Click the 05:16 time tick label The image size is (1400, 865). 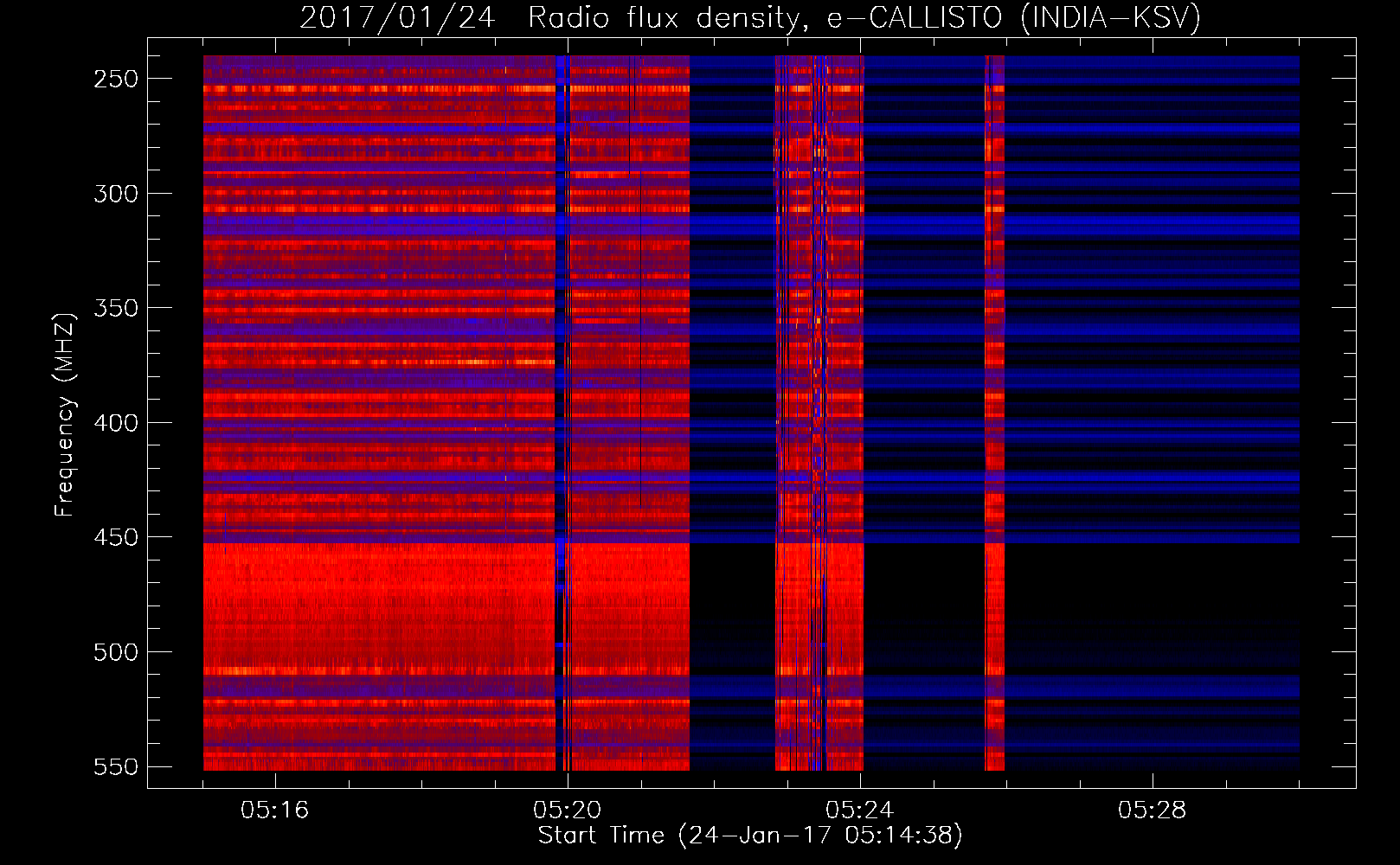(x=275, y=810)
